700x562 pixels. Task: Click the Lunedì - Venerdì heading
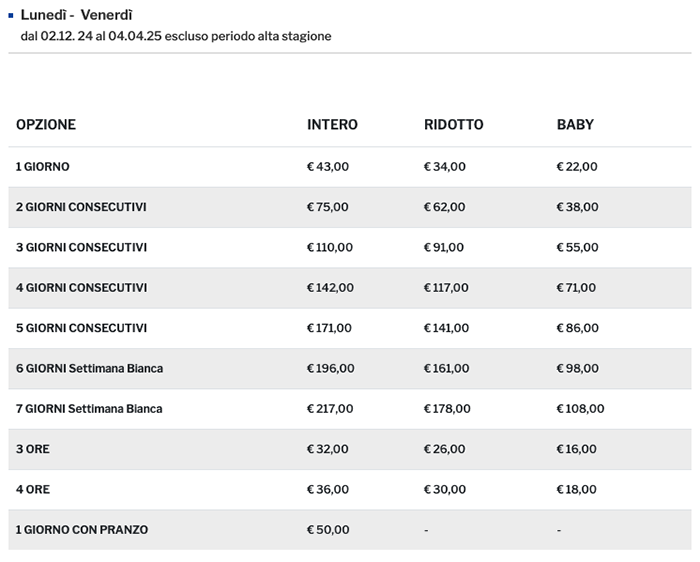click(77, 15)
